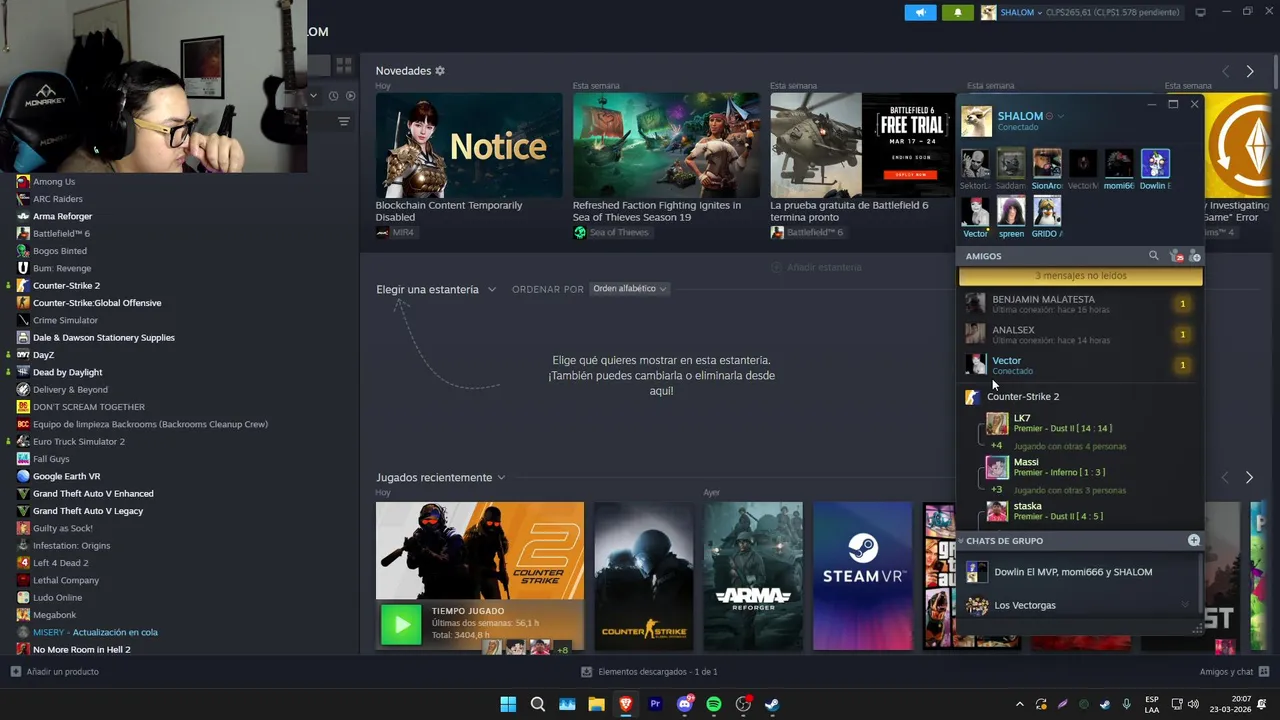Screen dimensions: 1280x720
Task: Switch library to grid view icon
Action: (x=343, y=65)
